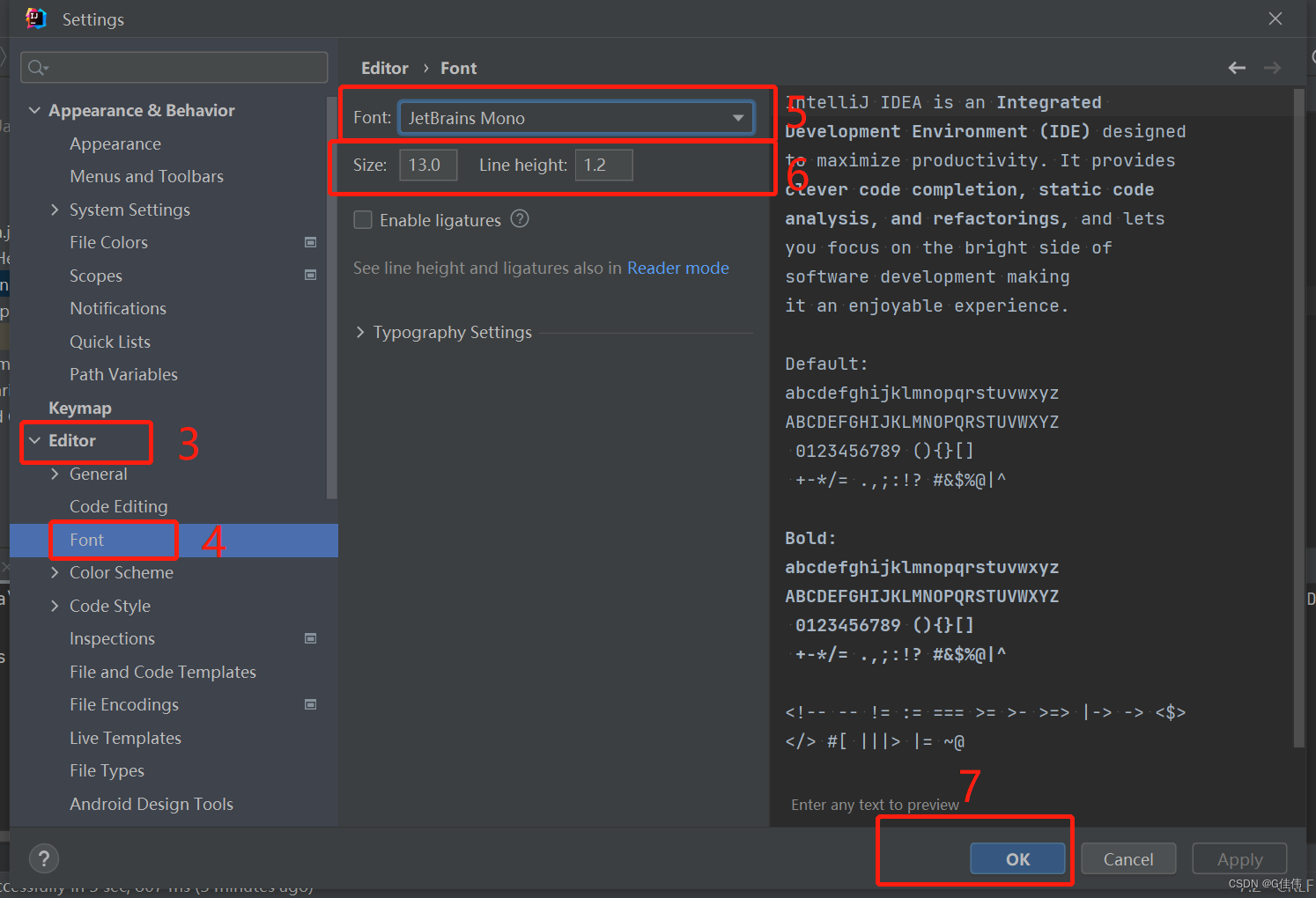Open Live Templates settings
Viewport: 1316px width, 898px height.
pyautogui.click(x=125, y=738)
